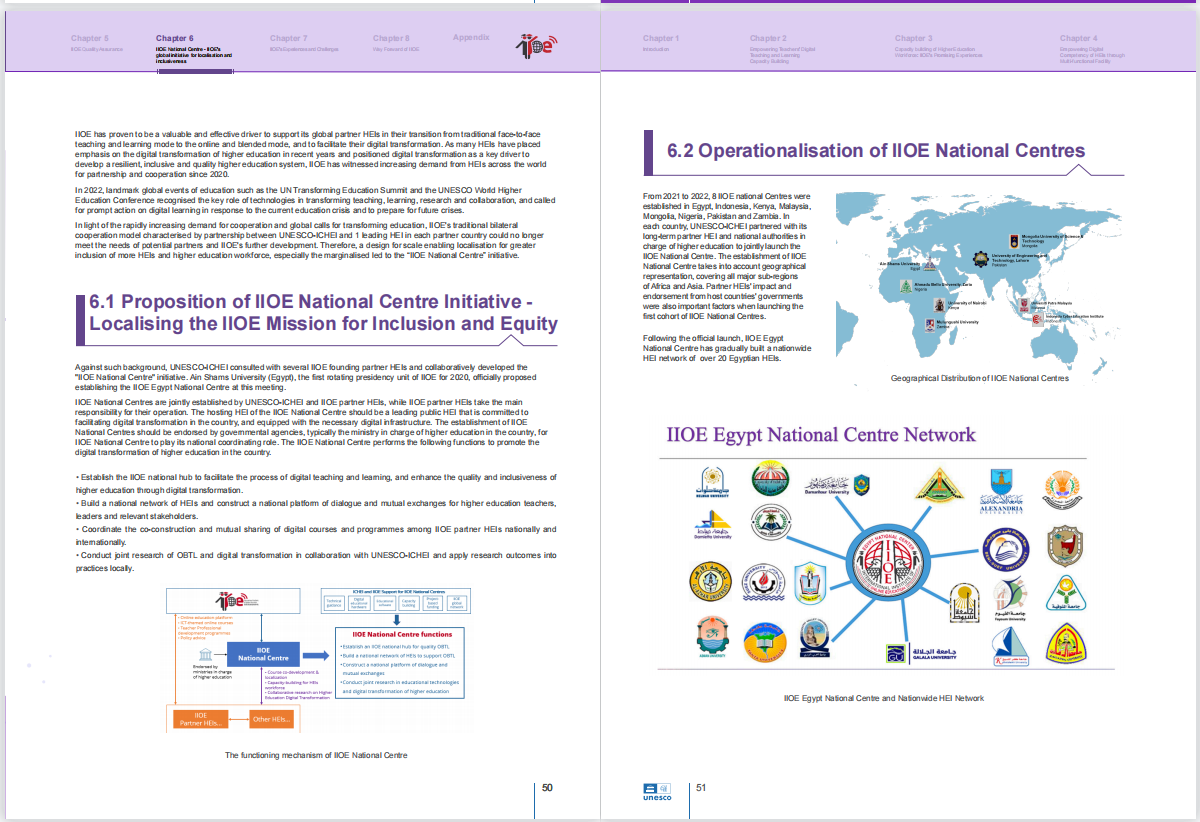Click the orange Other HEIs box
Screen dimensions: 1200x822
[271, 719]
